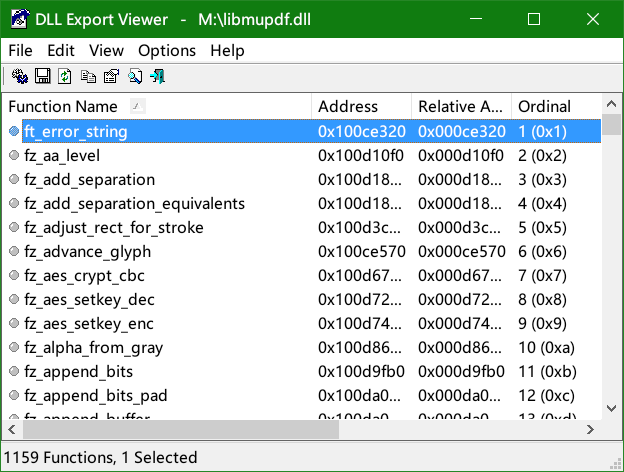
Task: Click the horizontal scrollbar thumb
Action: point(181,429)
